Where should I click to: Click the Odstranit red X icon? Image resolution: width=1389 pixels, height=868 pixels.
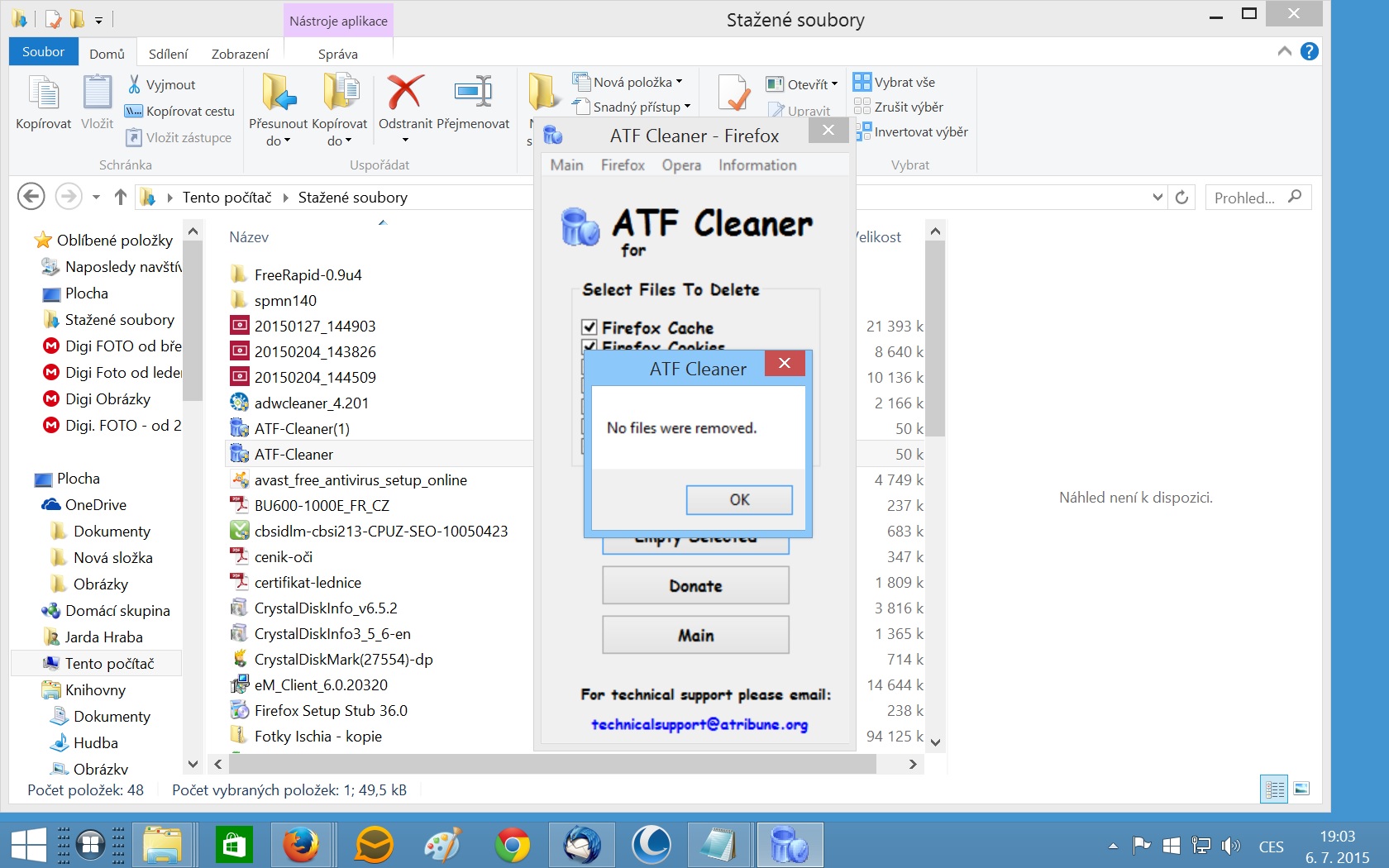tap(405, 92)
